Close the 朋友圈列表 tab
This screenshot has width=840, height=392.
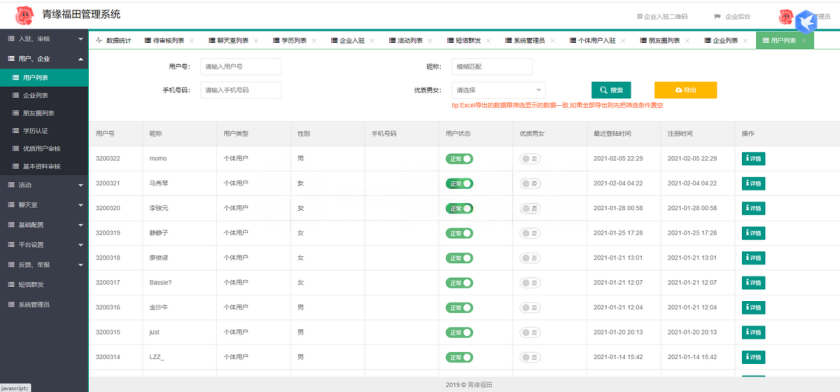point(687,41)
